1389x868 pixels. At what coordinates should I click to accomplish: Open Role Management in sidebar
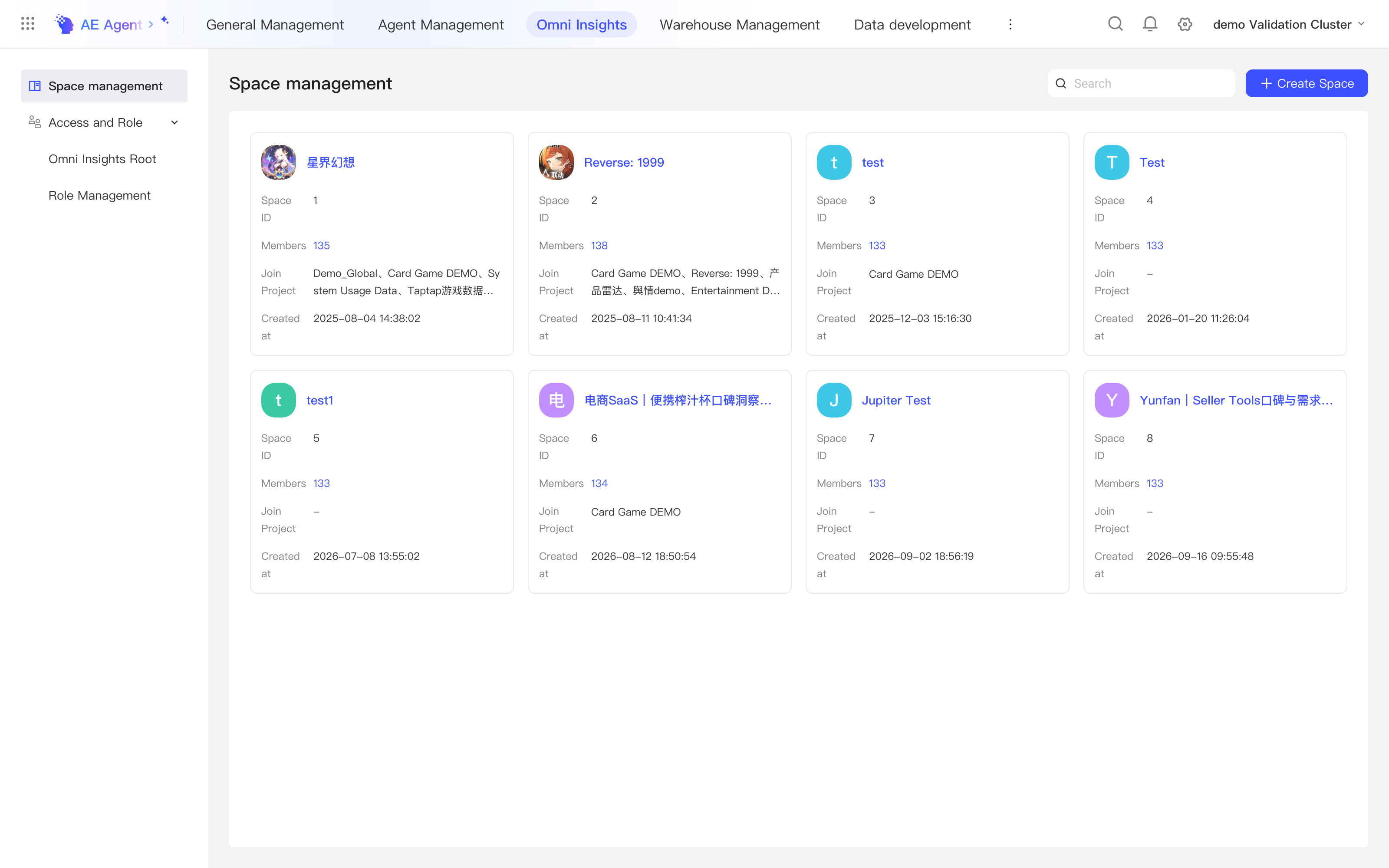(99, 195)
